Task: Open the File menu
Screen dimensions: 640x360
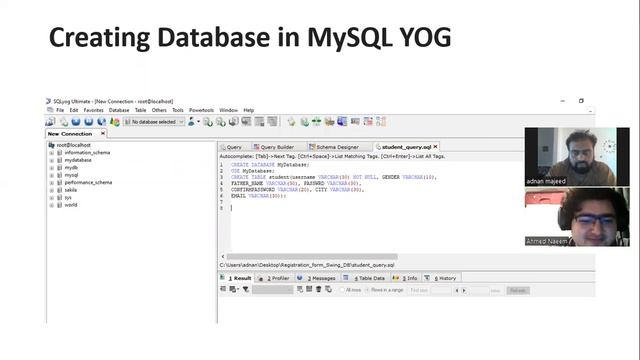Action: point(60,110)
